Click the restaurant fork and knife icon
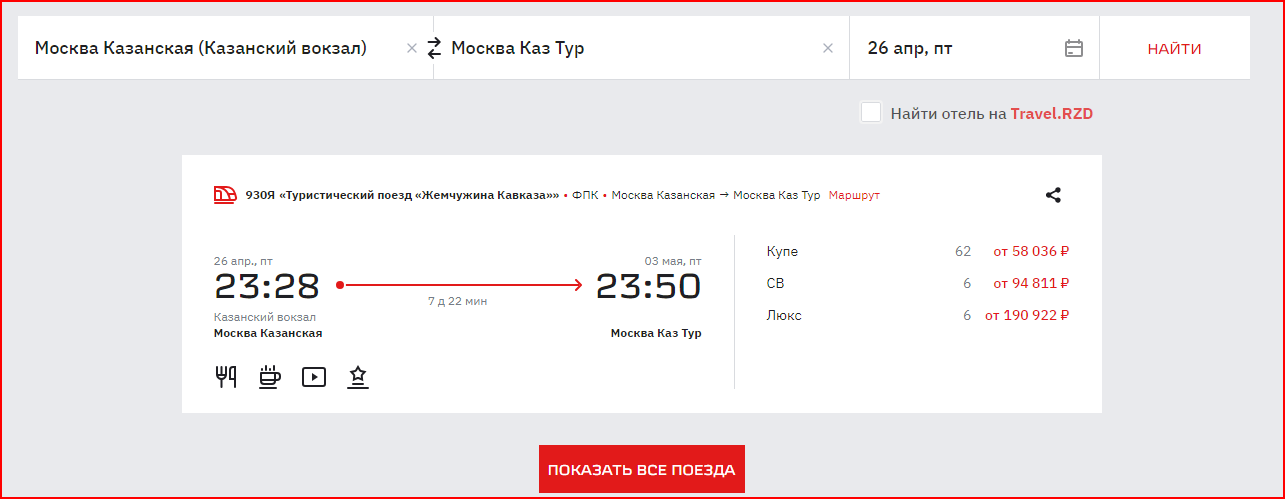This screenshot has height=499, width=1285. pyautogui.click(x=226, y=377)
